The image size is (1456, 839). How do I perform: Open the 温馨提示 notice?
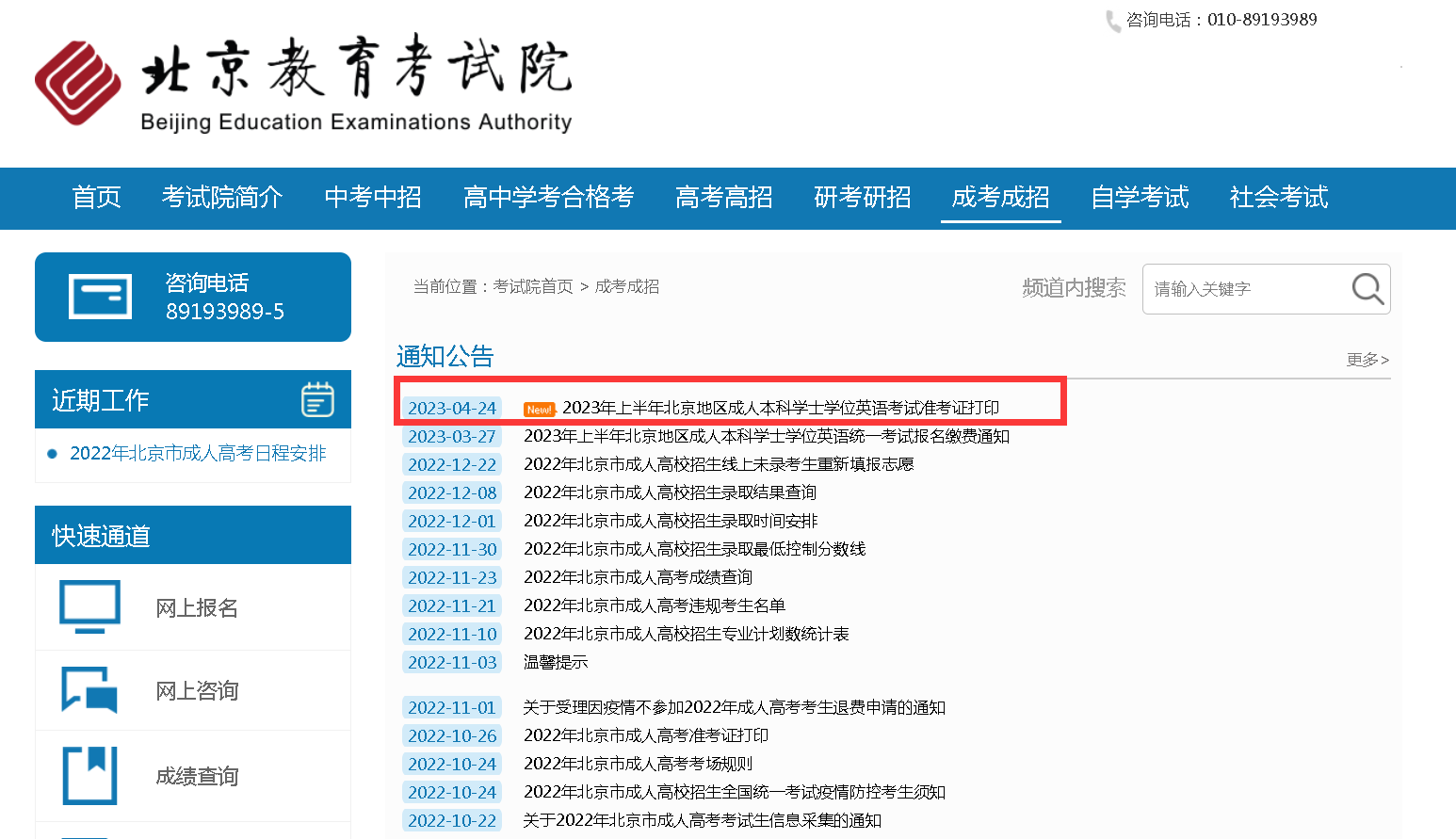[x=556, y=662]
